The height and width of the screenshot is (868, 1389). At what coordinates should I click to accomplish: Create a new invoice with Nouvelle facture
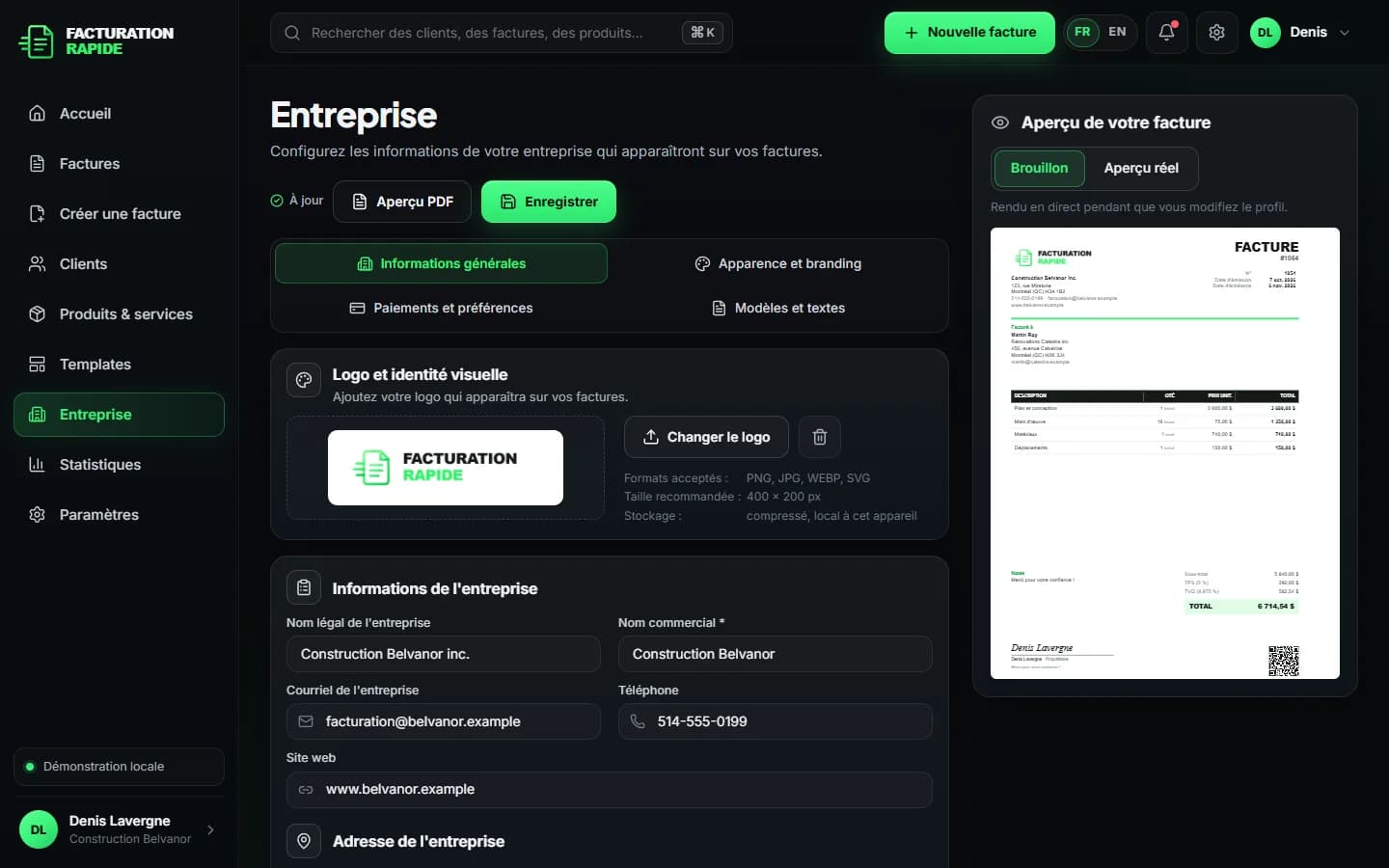[969, 33]
